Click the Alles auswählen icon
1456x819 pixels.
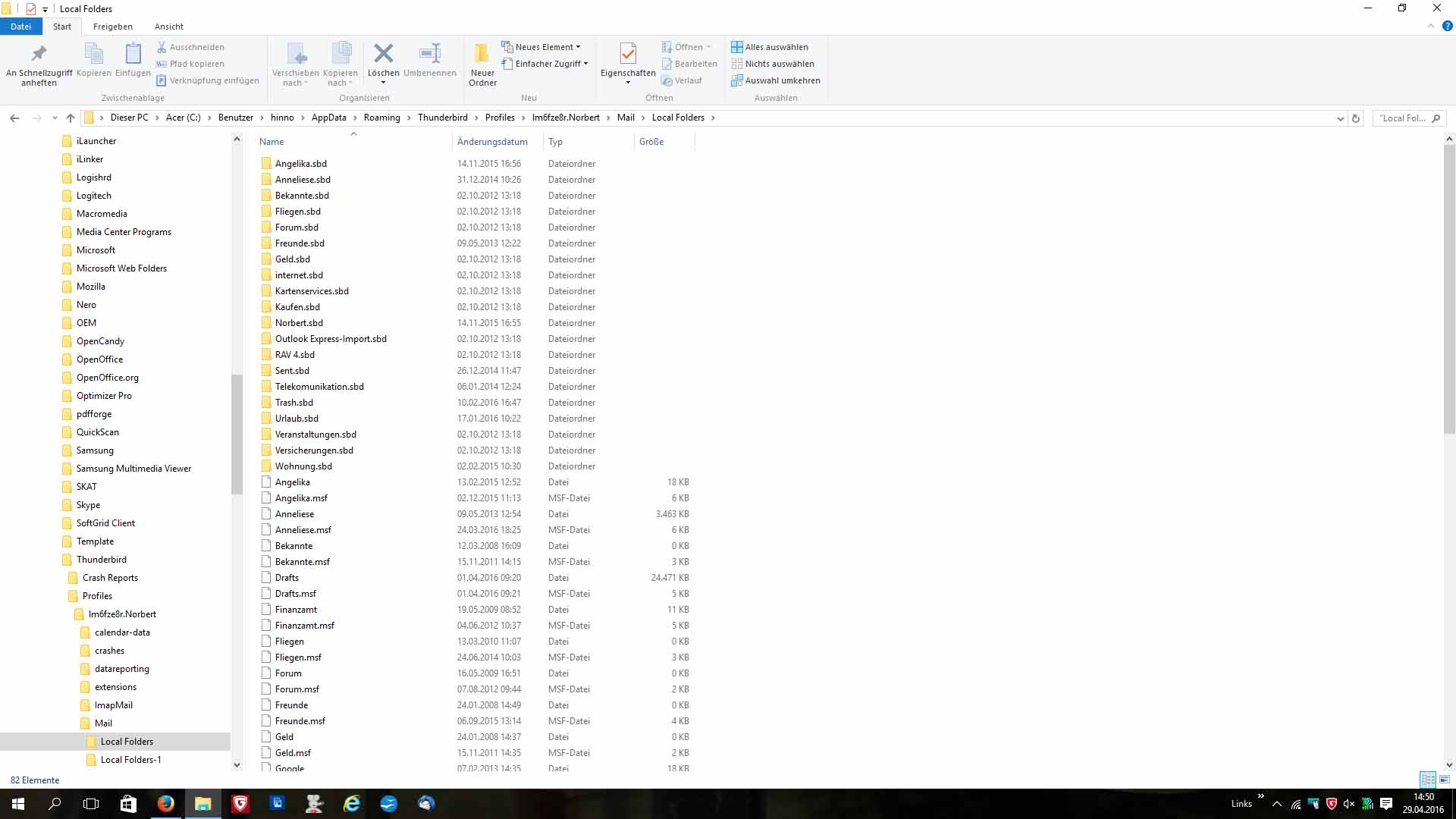coord(736,47)
